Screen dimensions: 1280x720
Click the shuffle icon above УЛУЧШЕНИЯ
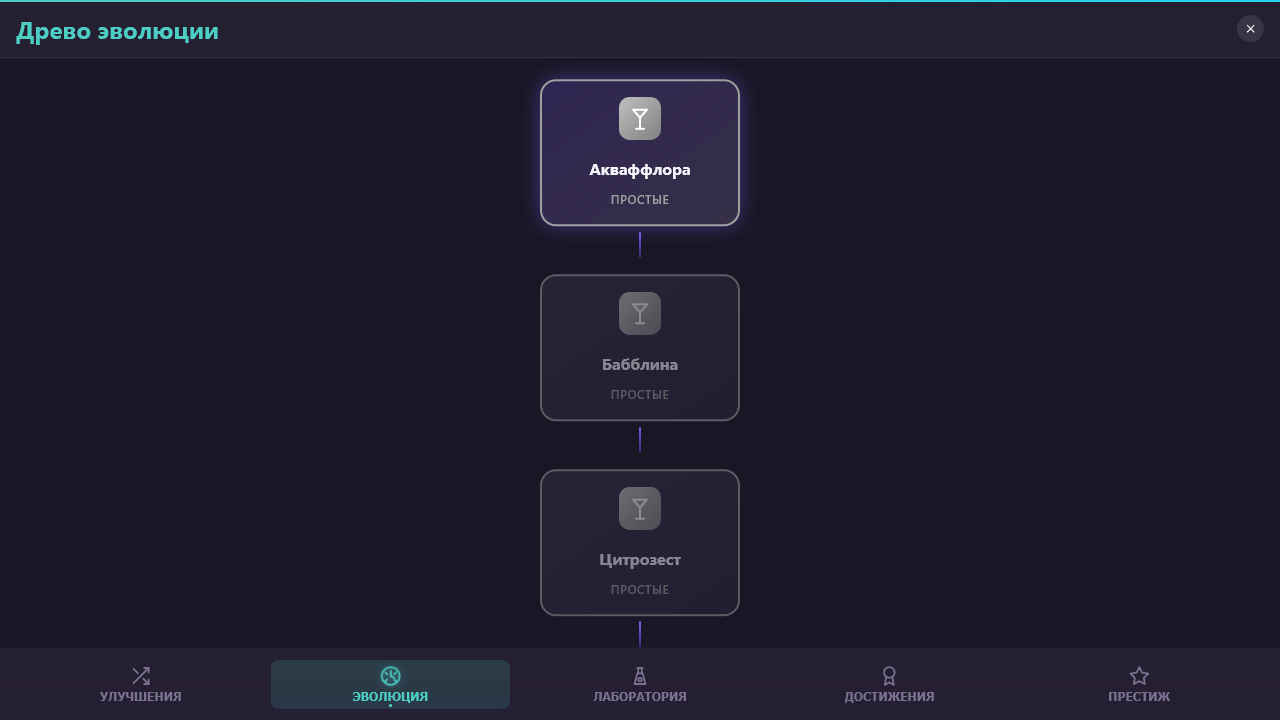pos(140,675)
